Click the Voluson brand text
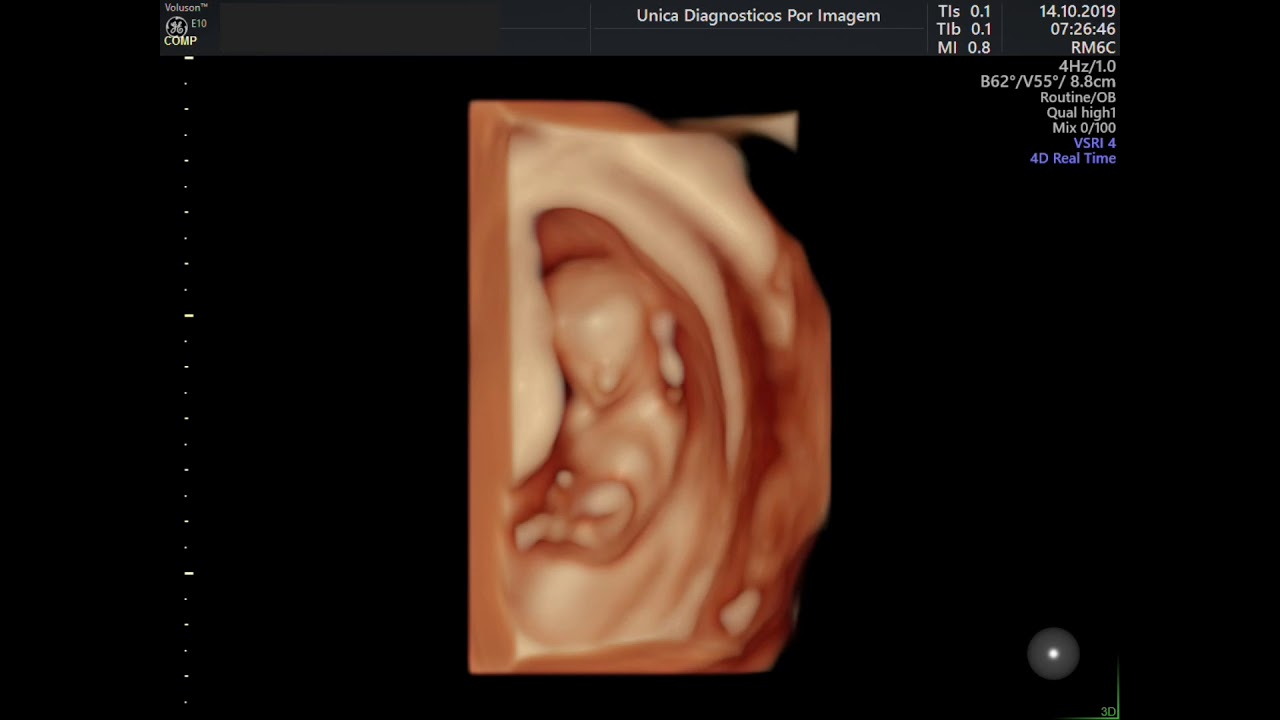The image size is (1280, 720). click(x=186, y=8)
